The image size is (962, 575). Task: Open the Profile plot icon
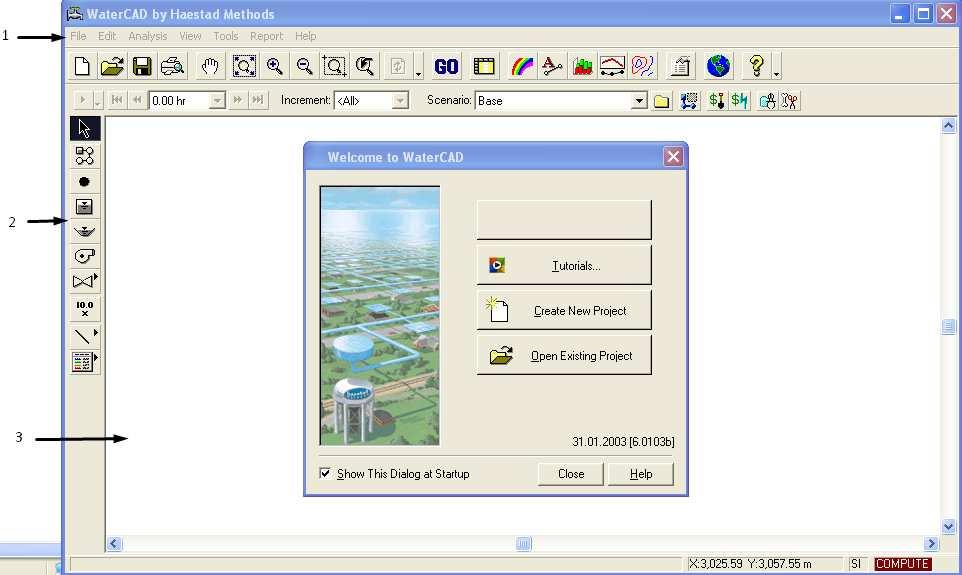click(x=612, y=66)
